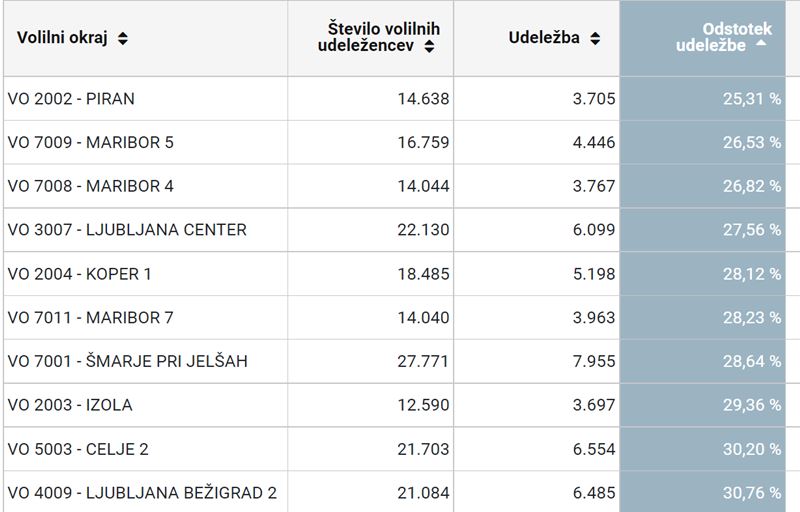800x512 pixels.
Task: Select VO 4009 - LJUBLJANA BEŽIGRAD 2
Action: 142,493
